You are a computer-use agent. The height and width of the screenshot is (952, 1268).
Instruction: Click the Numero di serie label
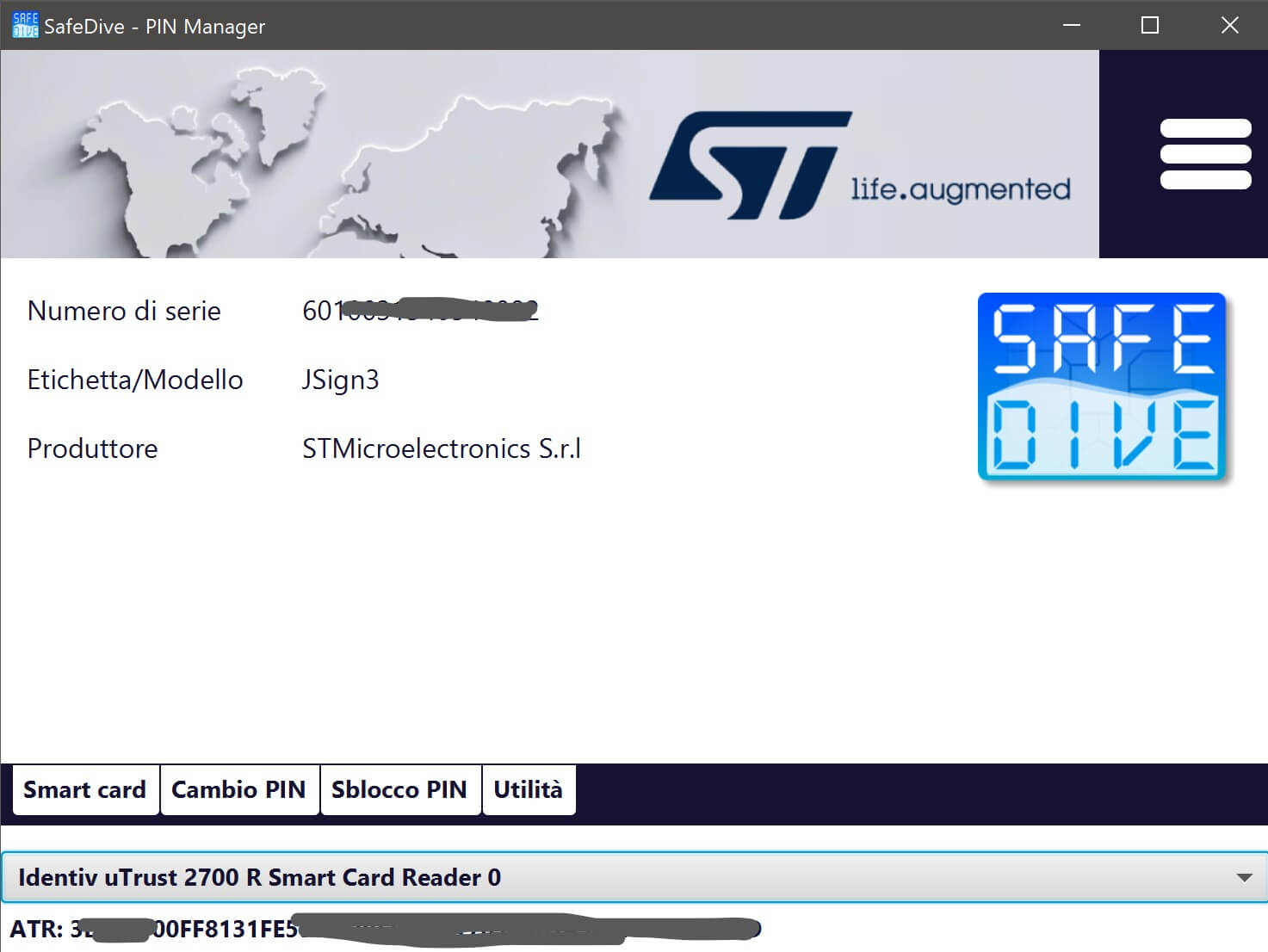pyautogui.click(x=124, y=311)
